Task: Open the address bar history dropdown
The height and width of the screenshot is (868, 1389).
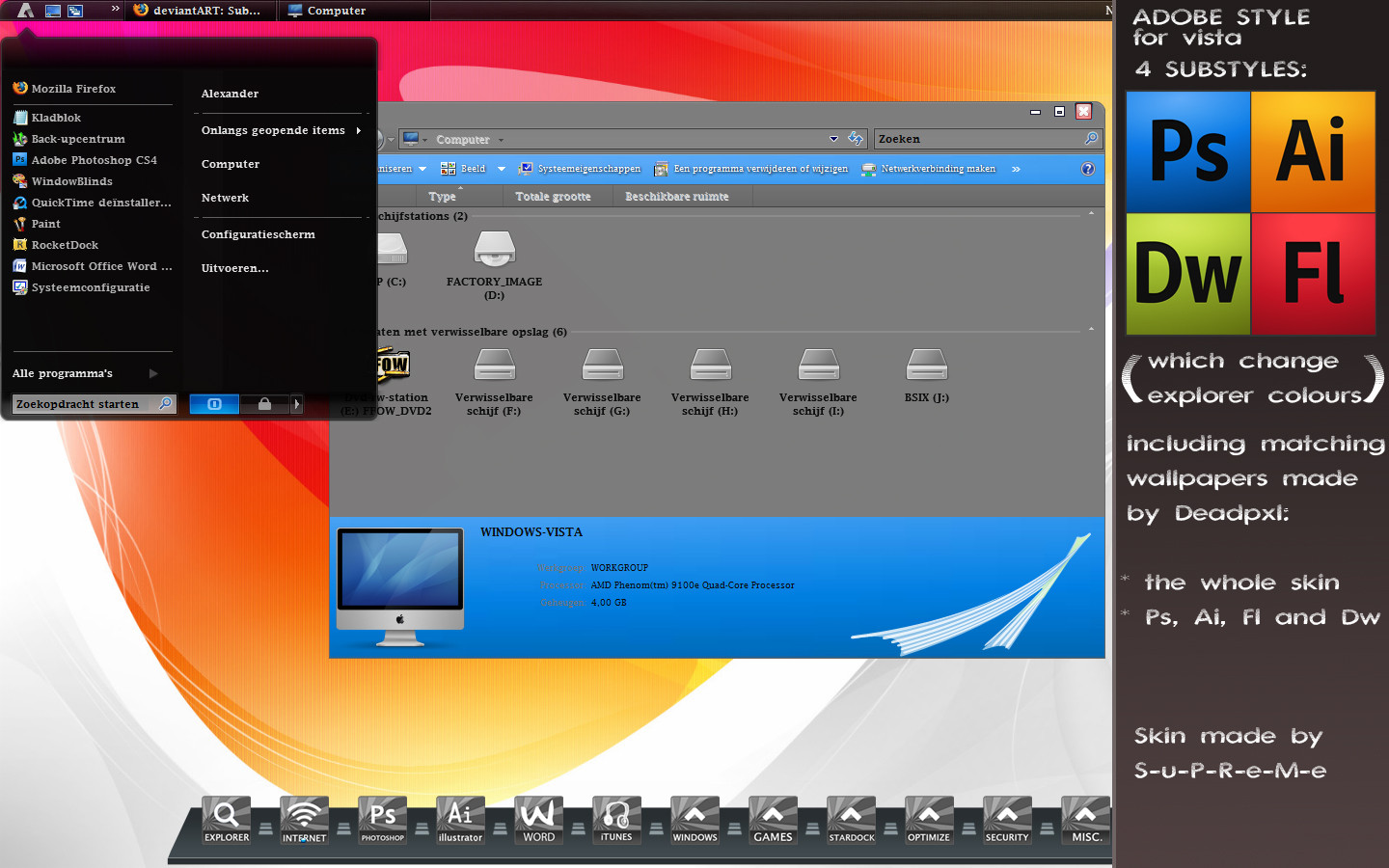Action: click(x=833, y=139)
